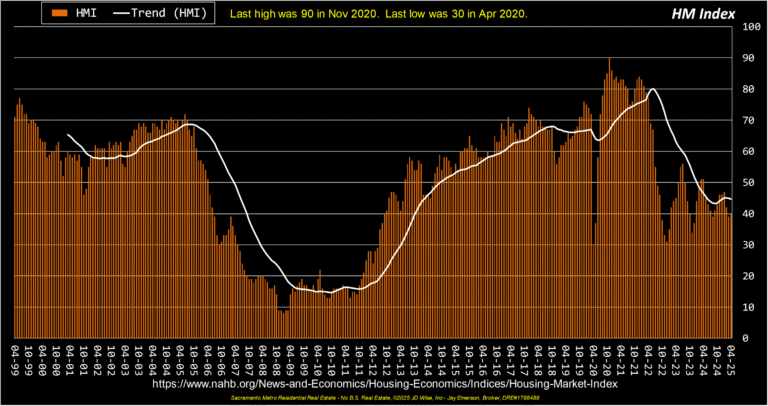Open the nahb.org Housing-Market-Index URL
Screen dimensions: 768x406
(384, 384)
